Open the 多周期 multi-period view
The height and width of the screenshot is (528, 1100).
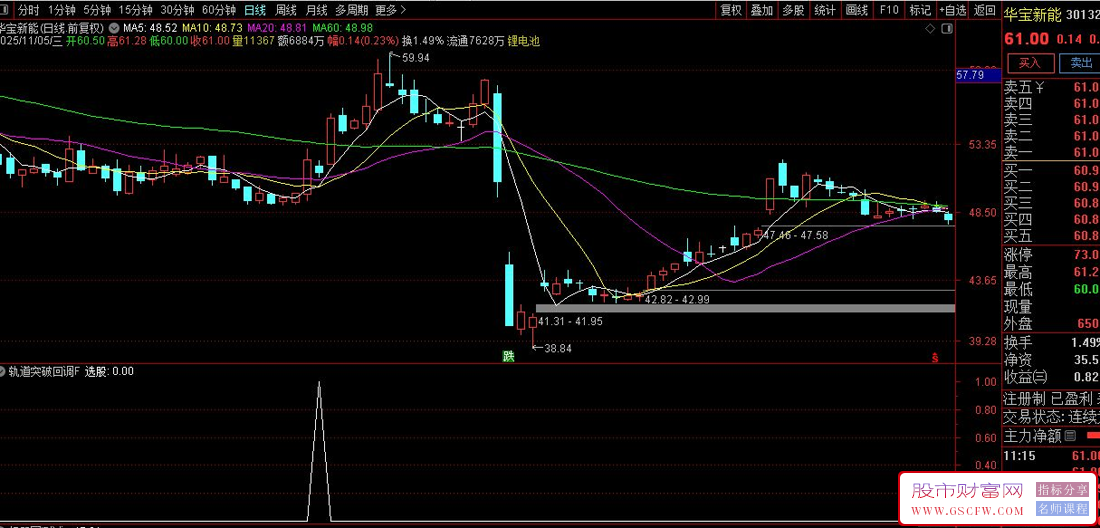pos(351,10)
